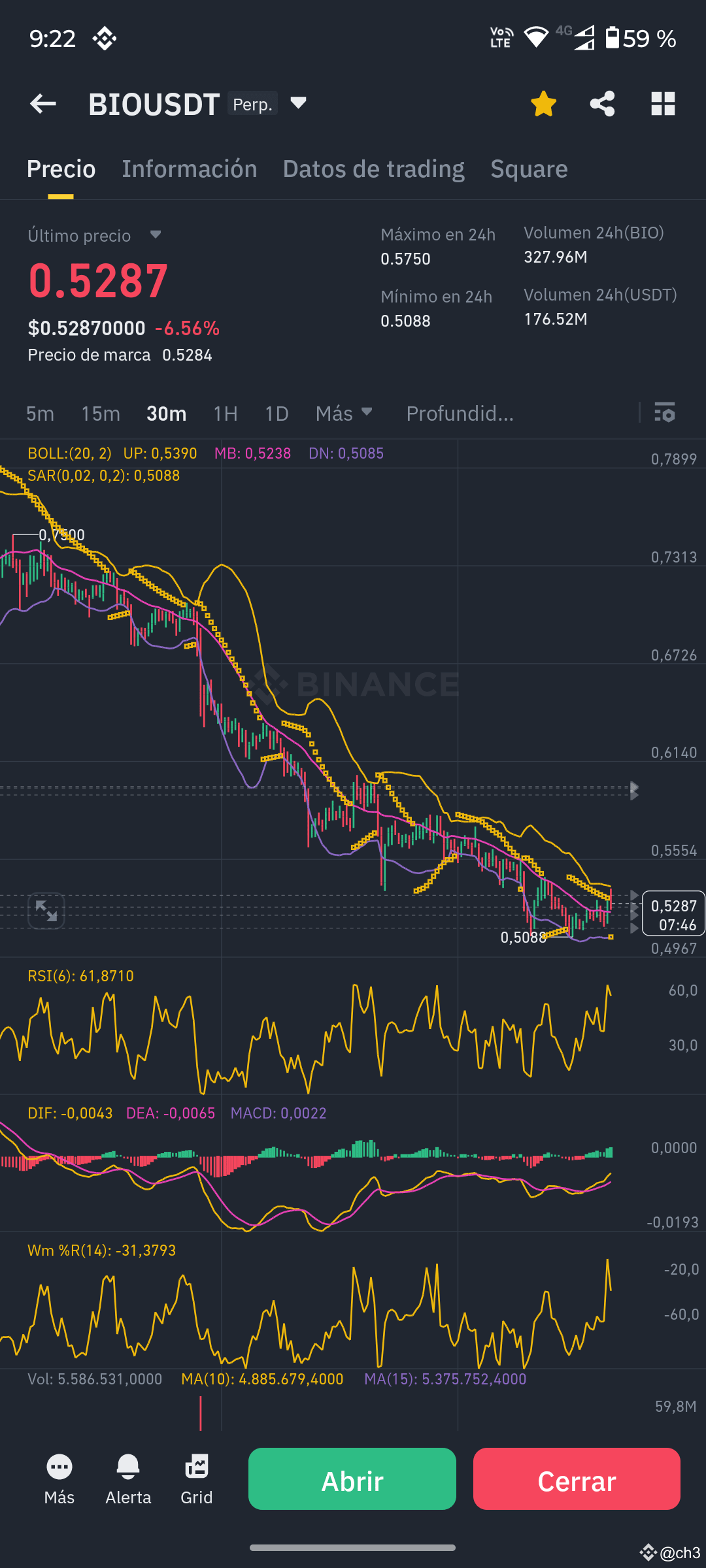Image resolution: width=706 pixels, height=1568 pixels.
Task: Open chart indicator settings icon
Action: [x=665, y=413]
